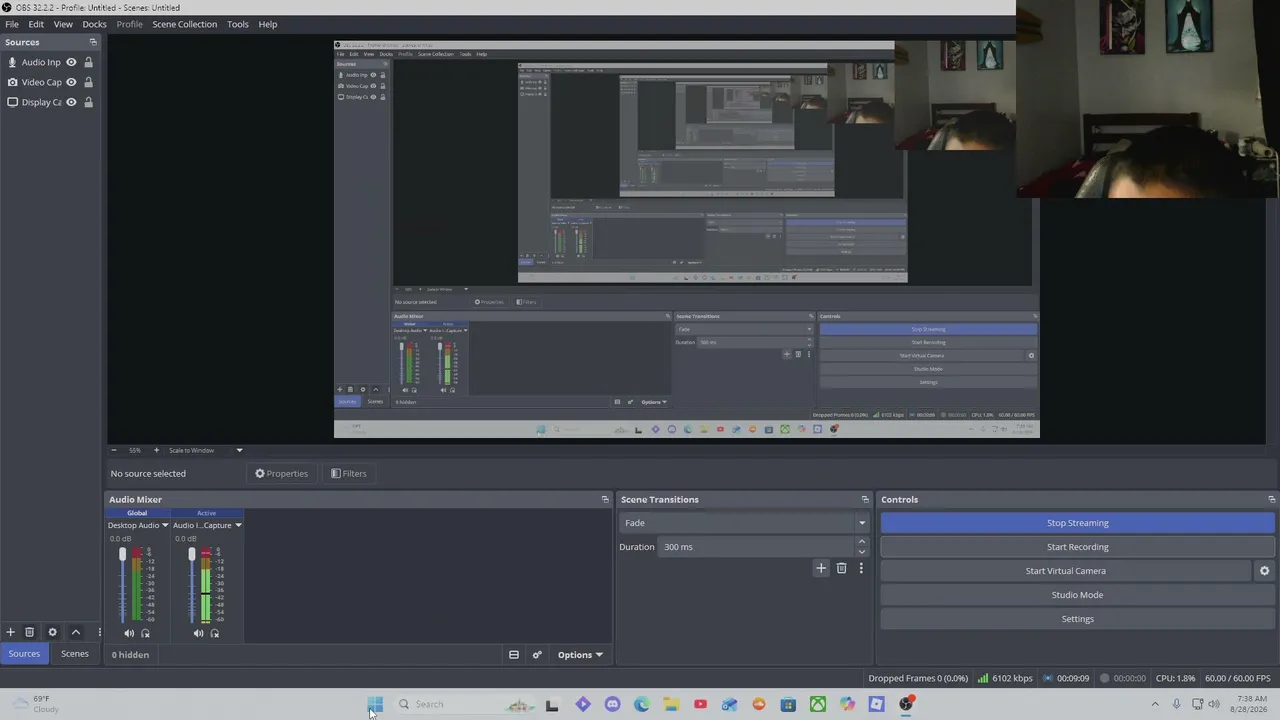
Task: Open the File menu
Action: coord(12,24)
